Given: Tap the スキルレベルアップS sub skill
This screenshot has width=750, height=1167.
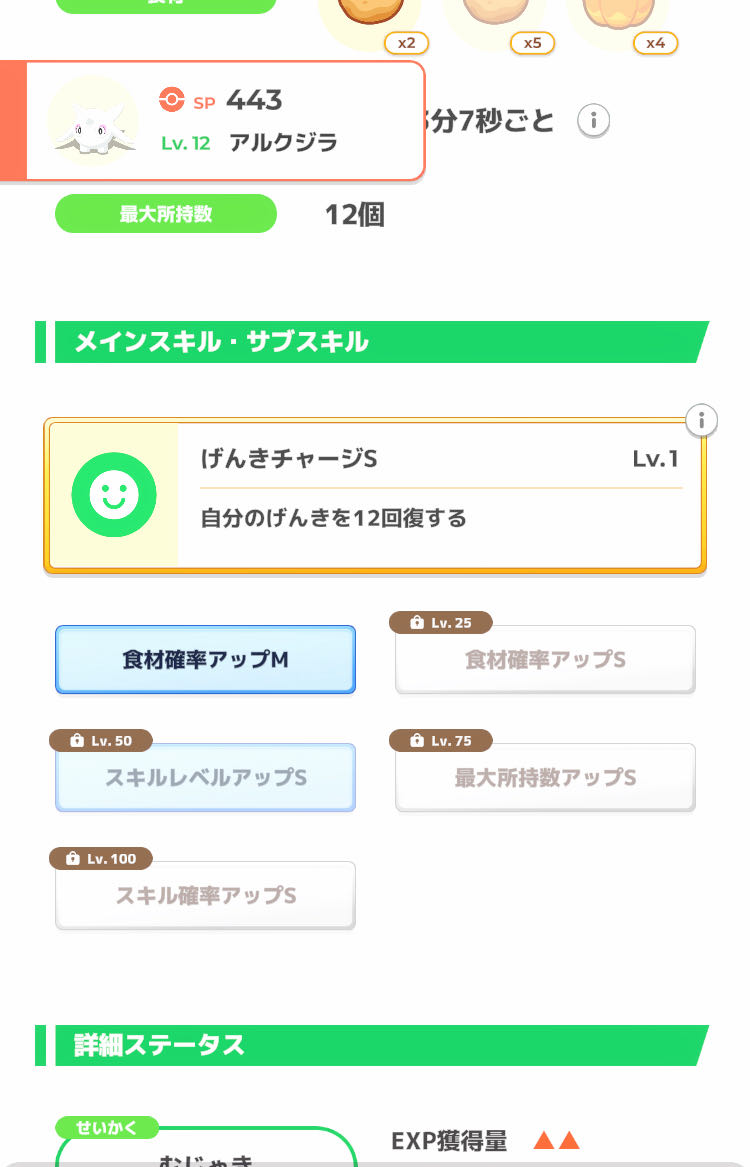Looking at the screenshot, I should (x=205, y=778).
